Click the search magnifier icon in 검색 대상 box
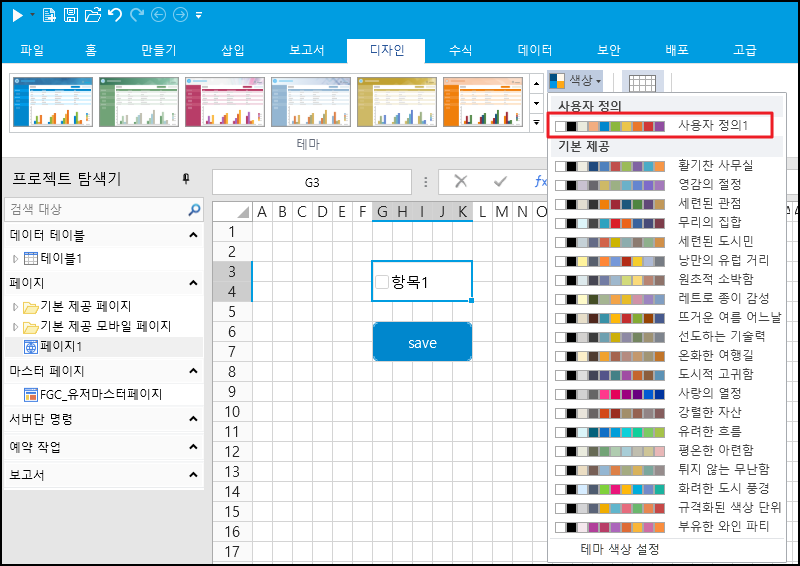The image size is (800, 566). click(x=194, y=210)
